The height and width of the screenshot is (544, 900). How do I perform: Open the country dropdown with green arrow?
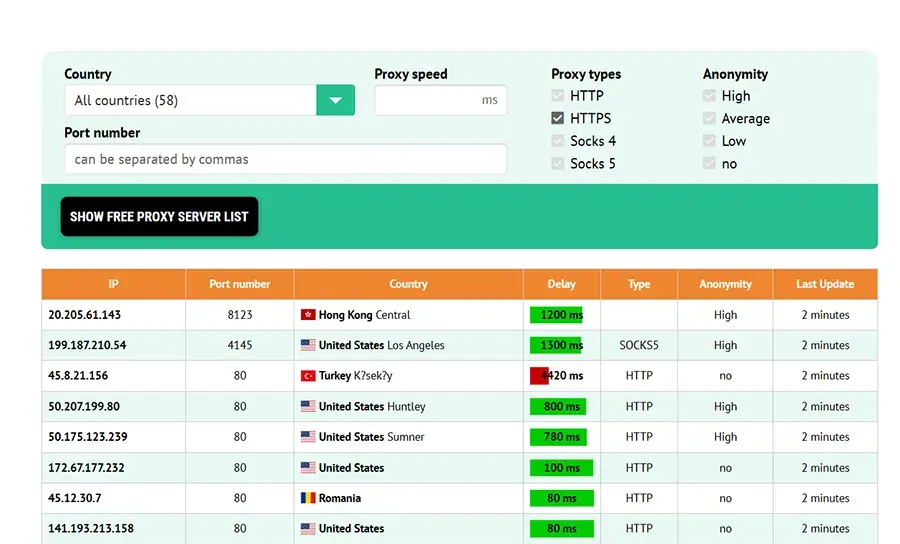coord(335,100)
